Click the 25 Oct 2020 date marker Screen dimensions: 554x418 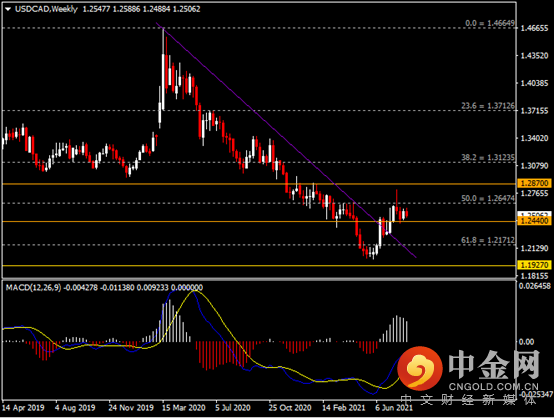click(x=290, y=408)
